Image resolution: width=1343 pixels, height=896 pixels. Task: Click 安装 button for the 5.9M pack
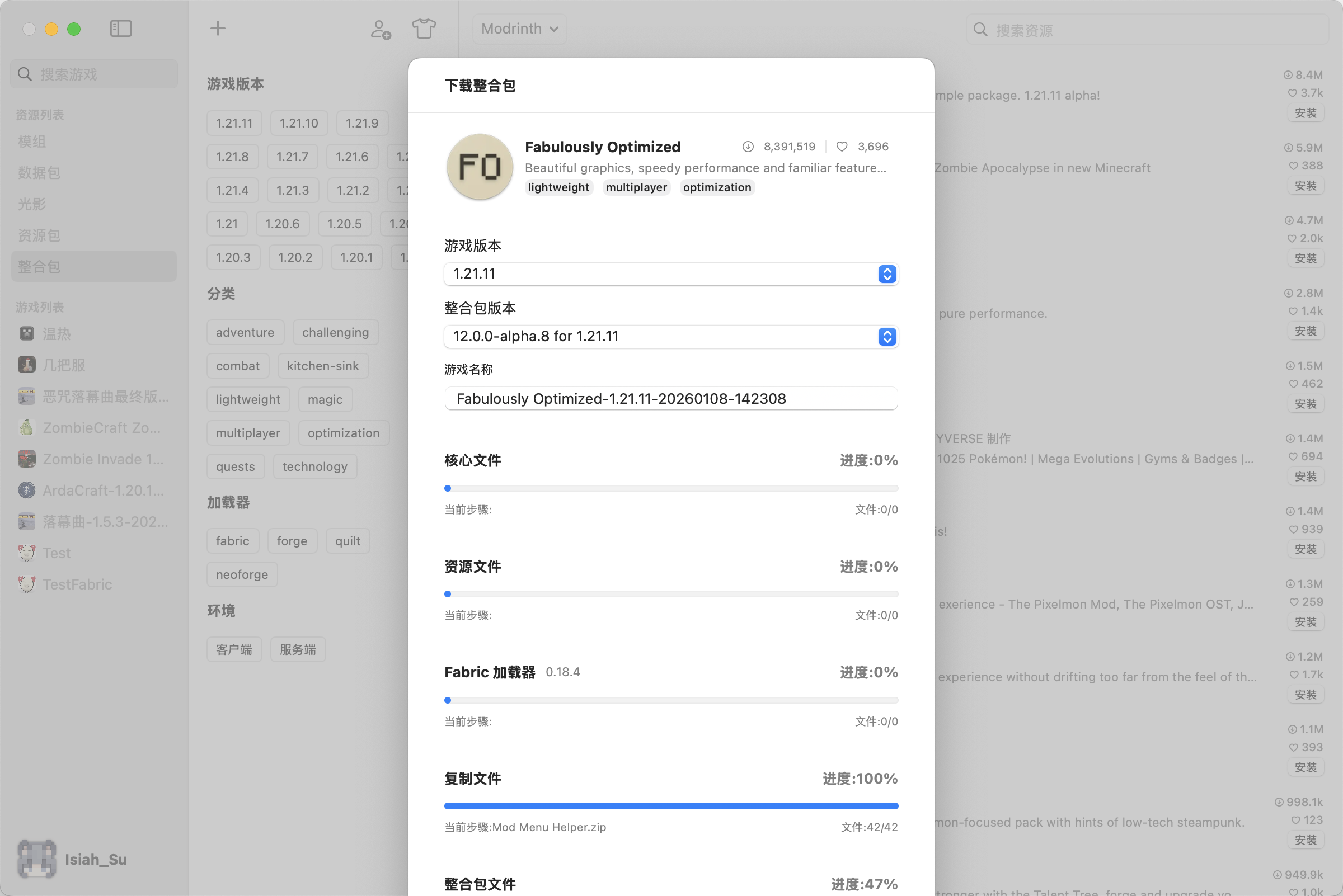pyautogui.click(x=1306, y=186)
